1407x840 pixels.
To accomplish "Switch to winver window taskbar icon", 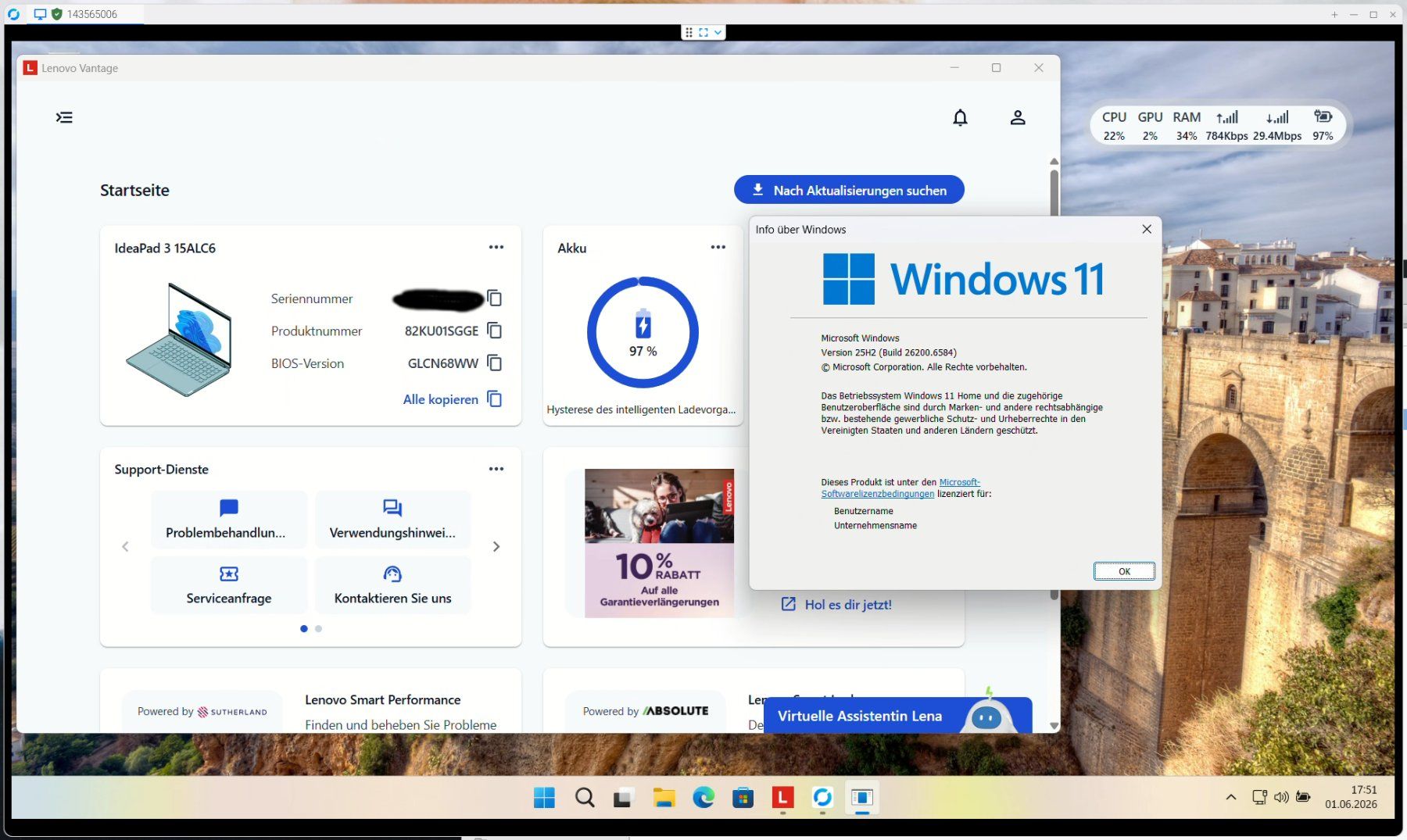I will [861, 798].
